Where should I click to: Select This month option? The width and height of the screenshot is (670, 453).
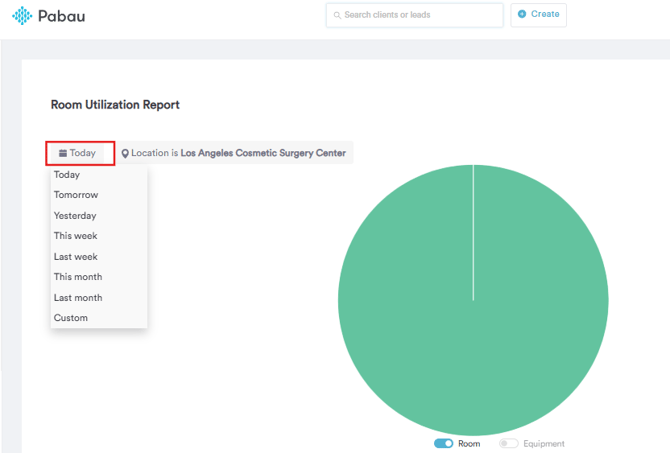point(78,277)
